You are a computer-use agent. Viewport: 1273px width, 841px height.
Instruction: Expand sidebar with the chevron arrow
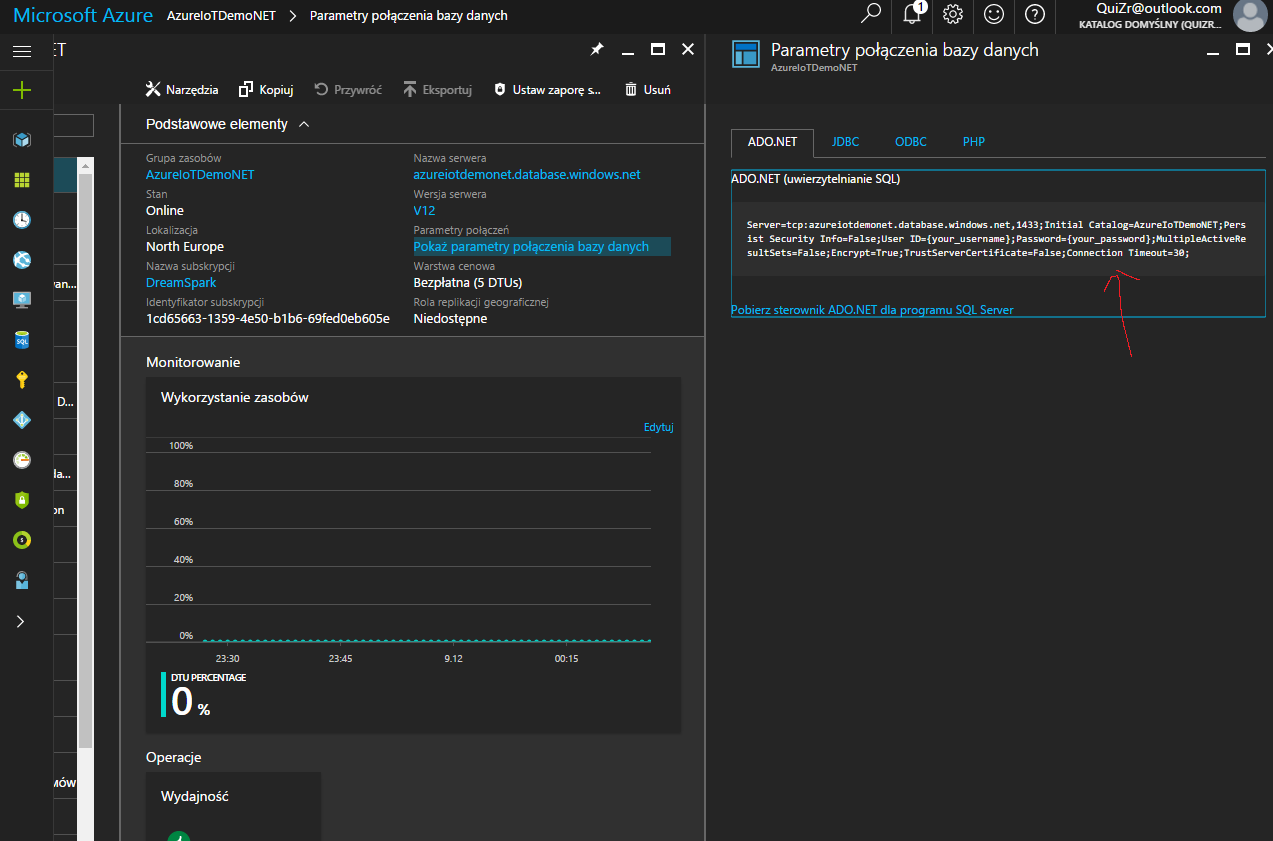tap(21, 621)
